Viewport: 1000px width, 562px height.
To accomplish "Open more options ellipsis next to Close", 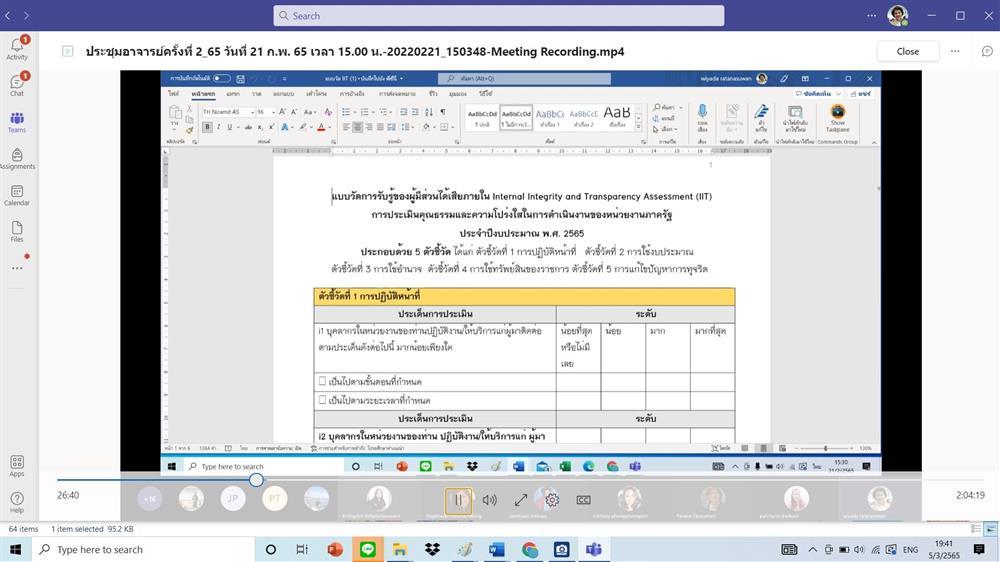I will point(955,51).
